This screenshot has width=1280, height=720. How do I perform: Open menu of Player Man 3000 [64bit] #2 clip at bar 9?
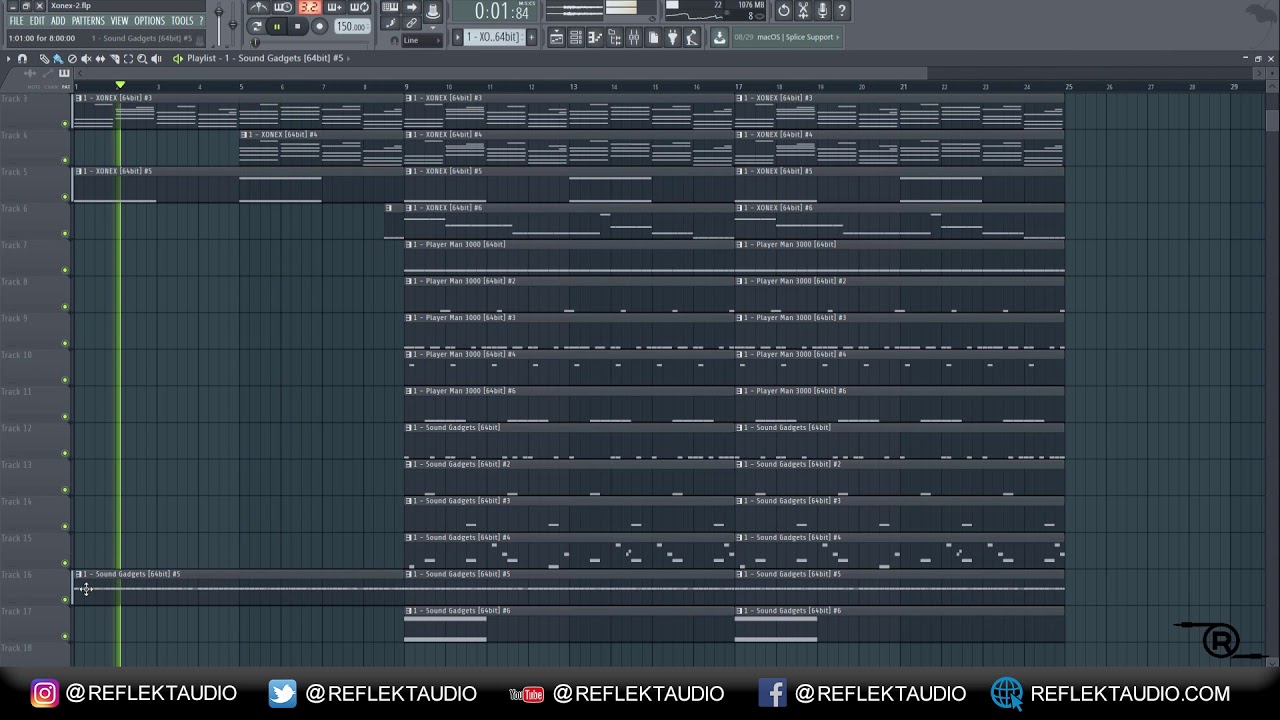[409, 281]
